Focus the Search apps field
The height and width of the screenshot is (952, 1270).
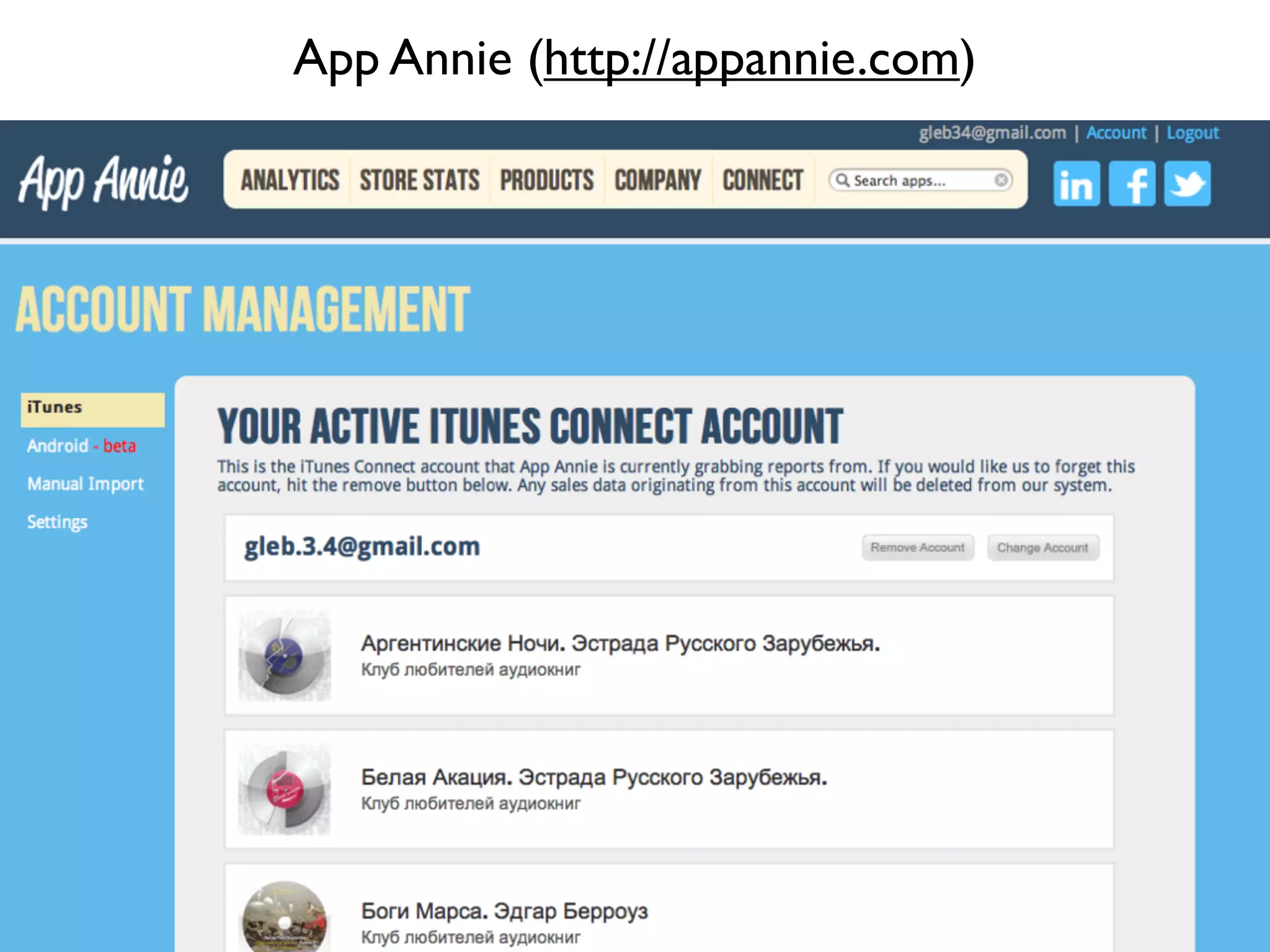coord(921,180)
